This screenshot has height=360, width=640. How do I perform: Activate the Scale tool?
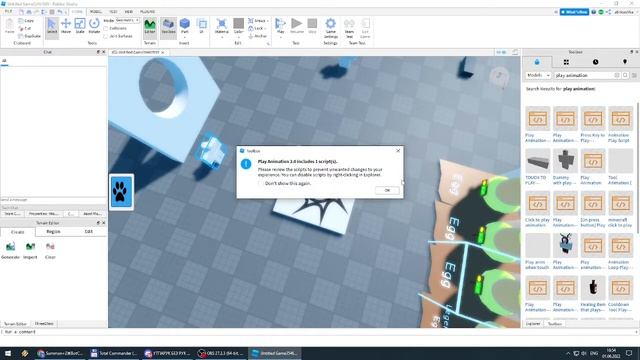click(x=80, y=27)
